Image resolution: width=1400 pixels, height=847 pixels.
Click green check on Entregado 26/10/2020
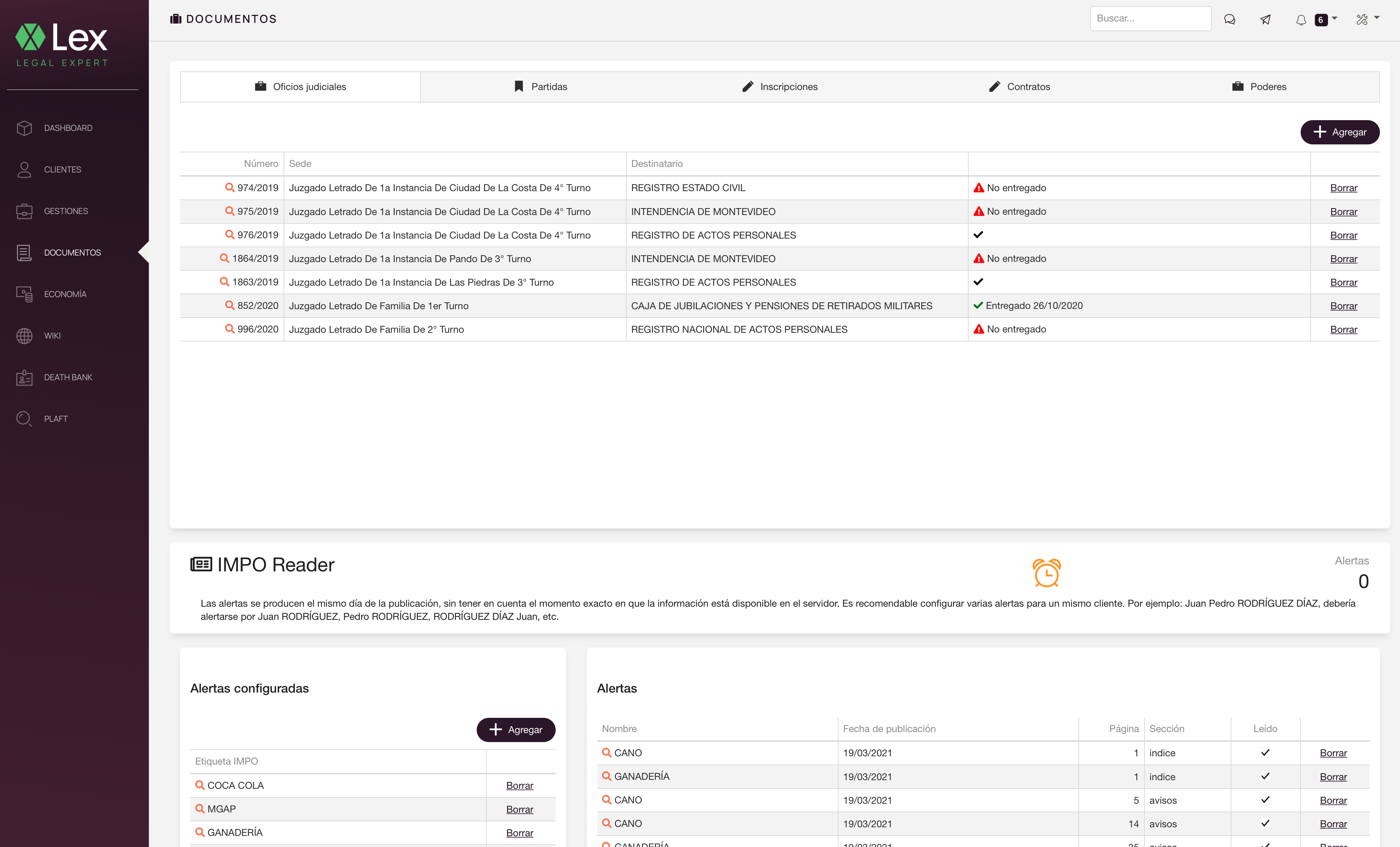point(978,305)
